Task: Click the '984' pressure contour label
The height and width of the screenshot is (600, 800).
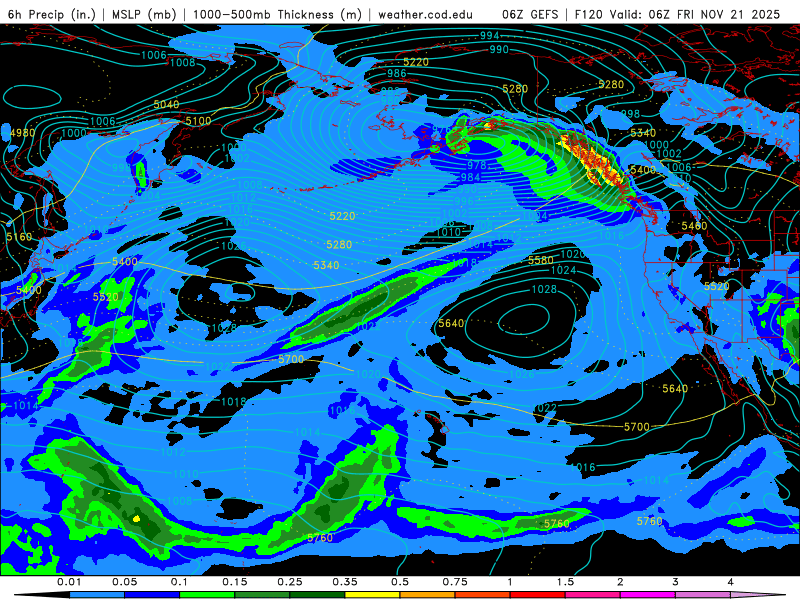Action: 470,177
